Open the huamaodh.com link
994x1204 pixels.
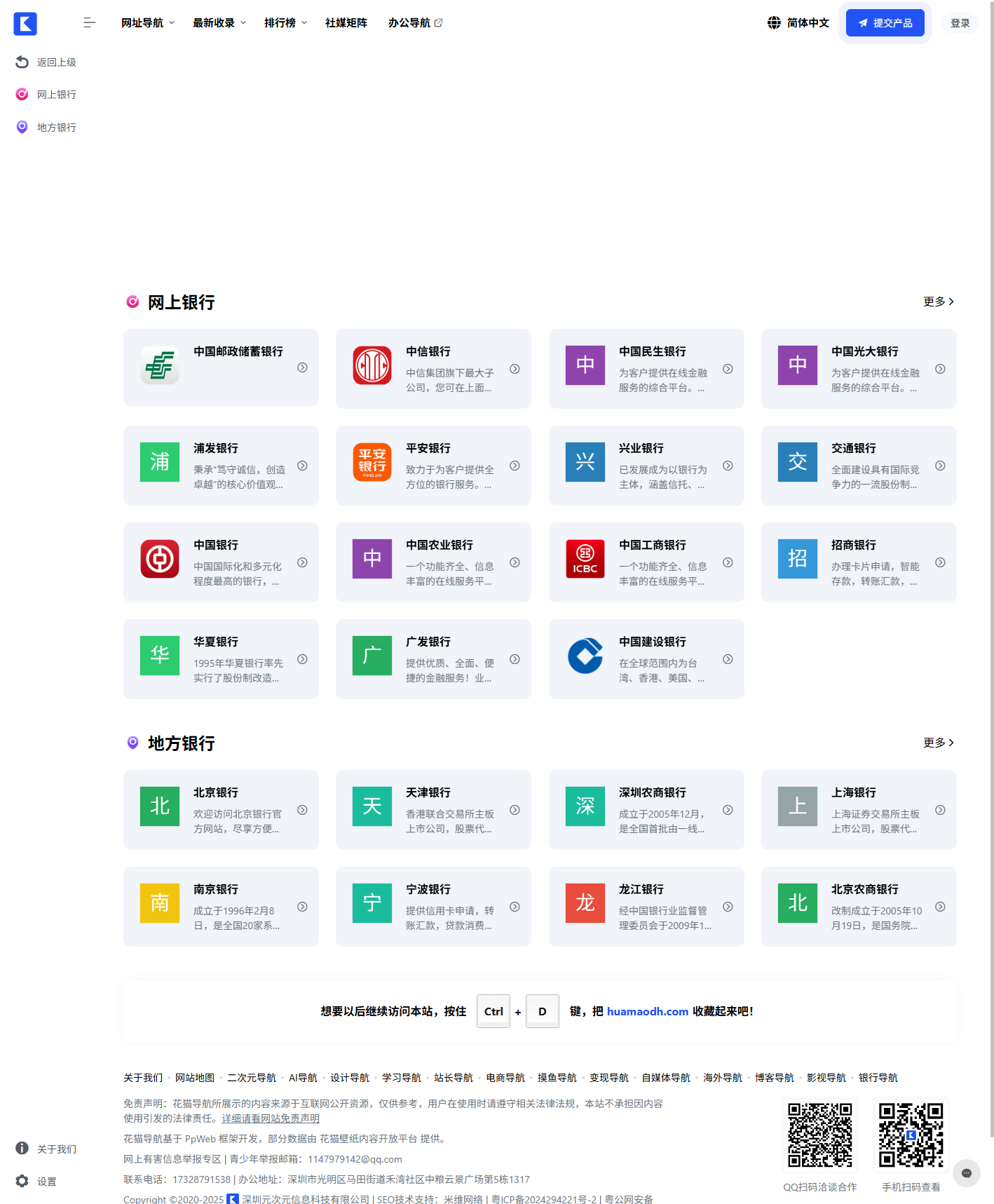[647, 1011]
